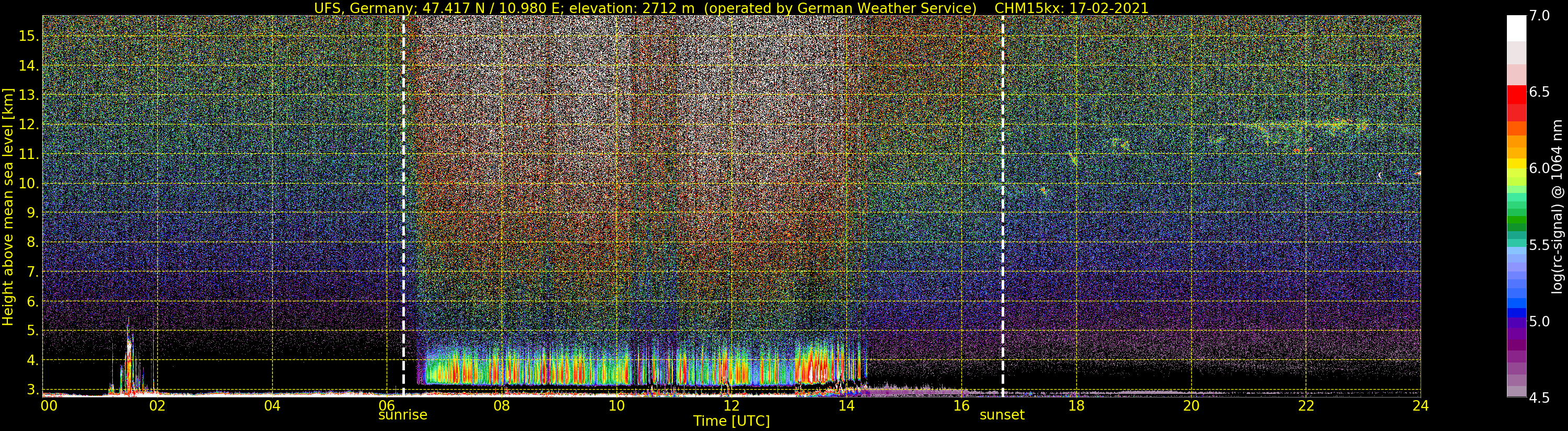The height and width of the screenshot is (431, 1568).
Task: Click the "7.0" colorbar tick label
Action: 1539,16
